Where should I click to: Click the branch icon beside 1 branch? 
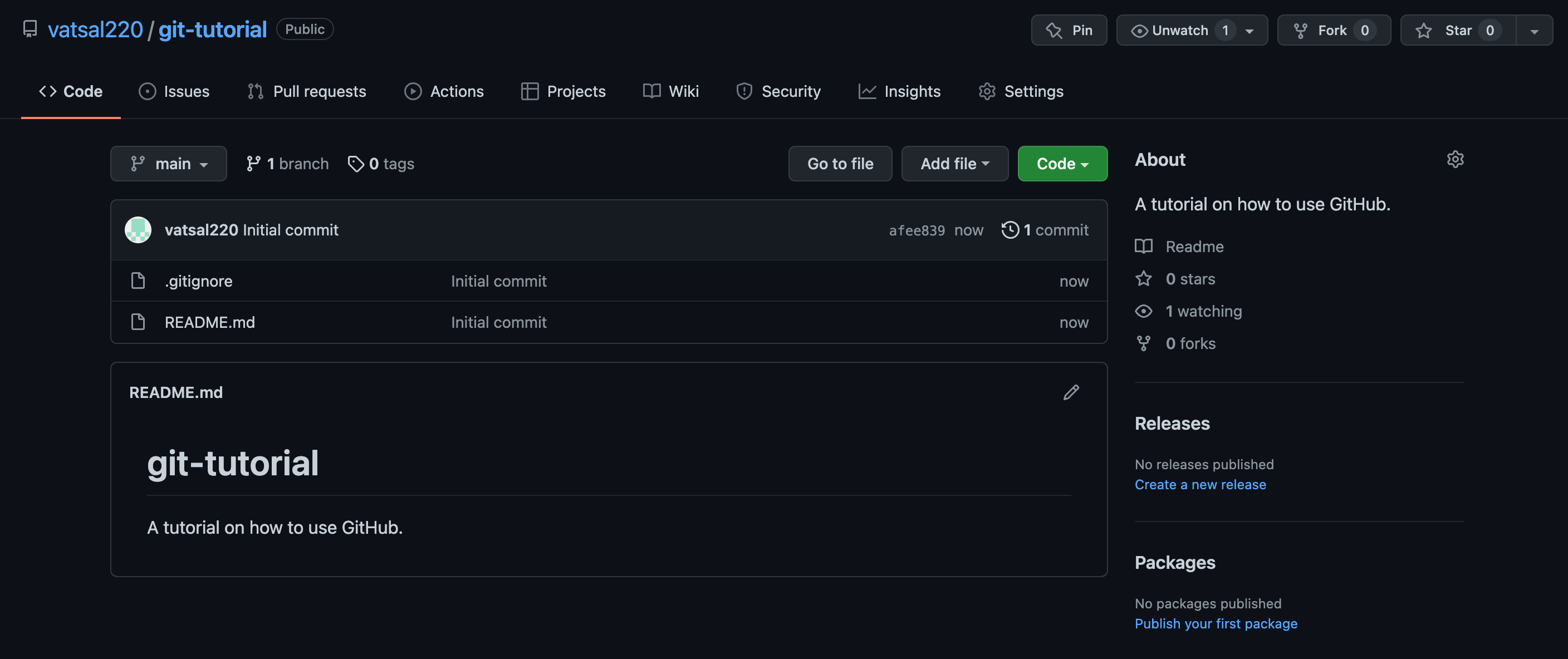pos(253,164)
